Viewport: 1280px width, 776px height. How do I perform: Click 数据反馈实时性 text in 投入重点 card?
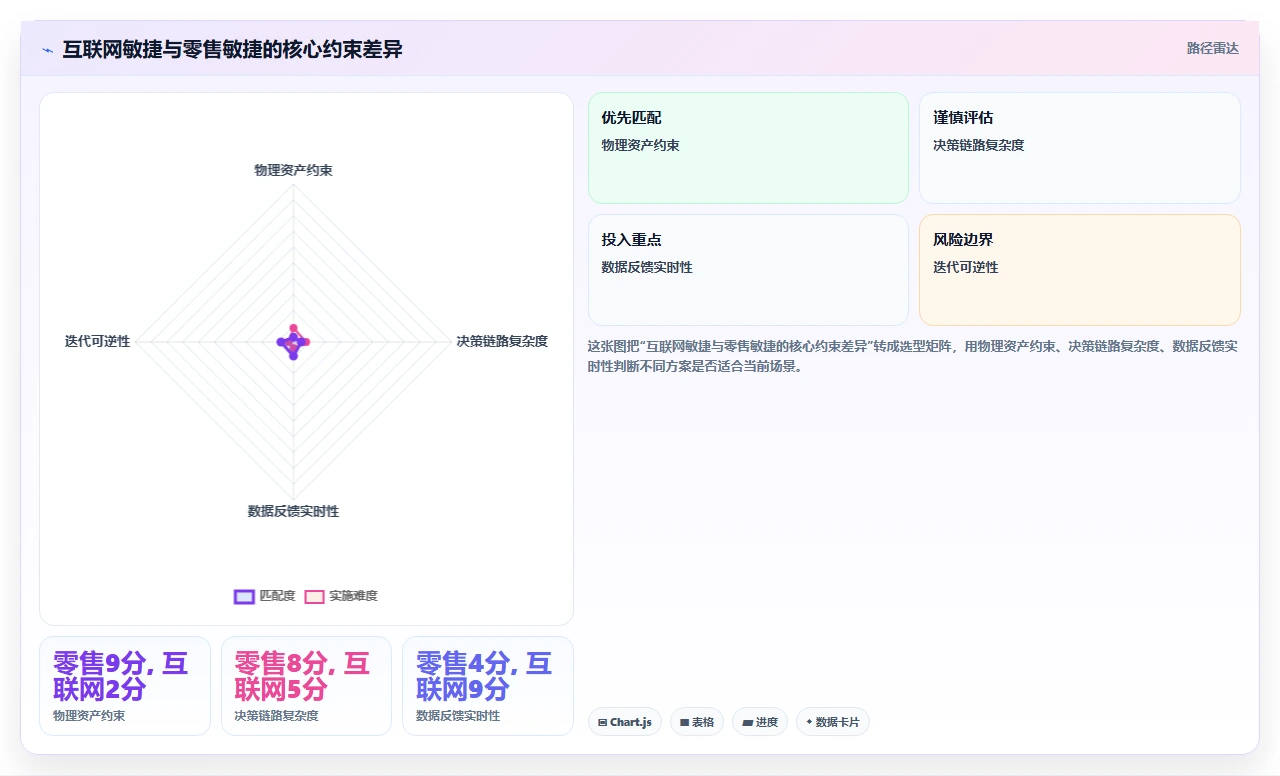tap(647, 267)
